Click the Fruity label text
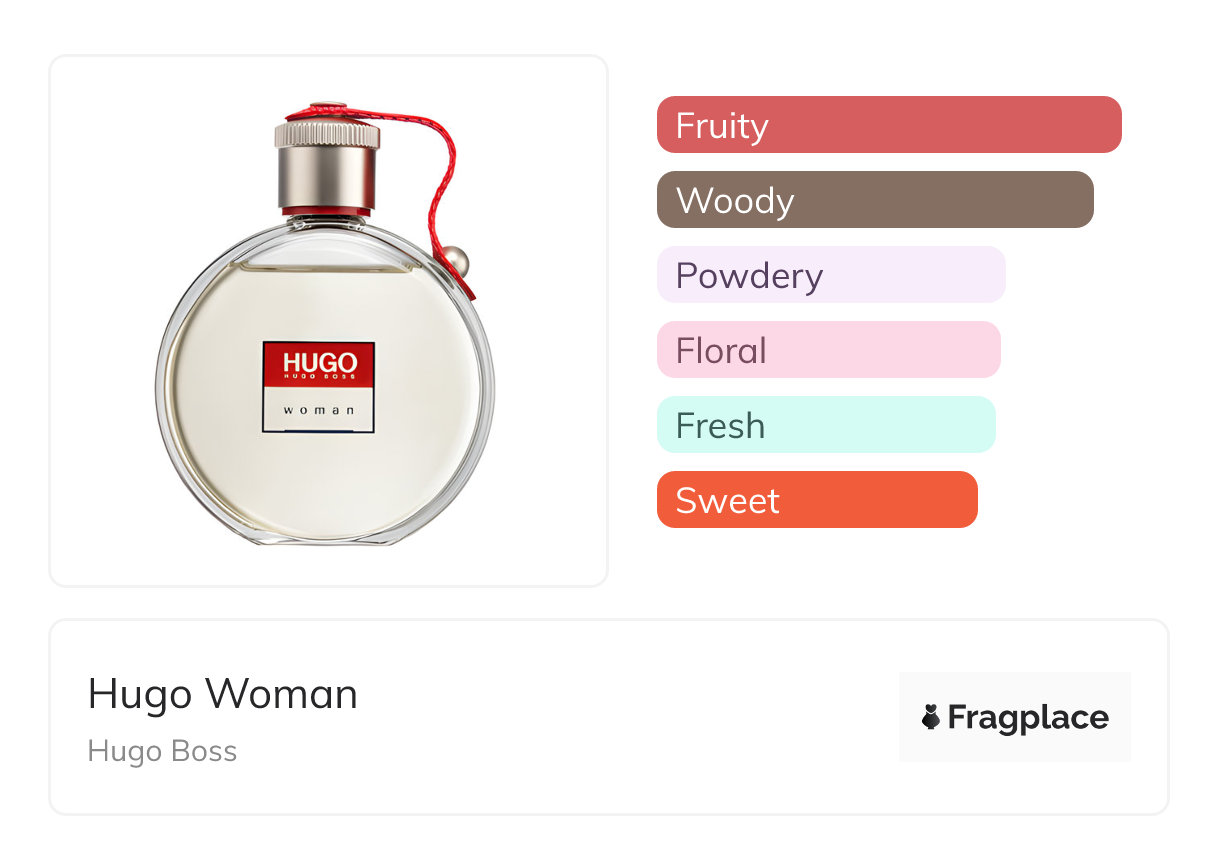 pos(722,126)
